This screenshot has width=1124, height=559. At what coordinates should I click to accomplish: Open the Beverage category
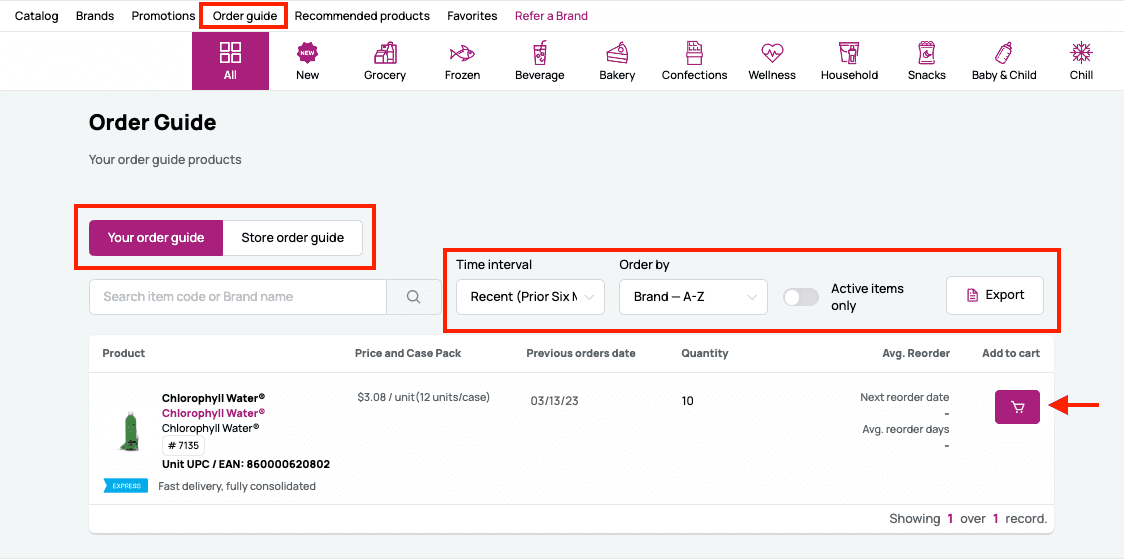pos(540,61)
